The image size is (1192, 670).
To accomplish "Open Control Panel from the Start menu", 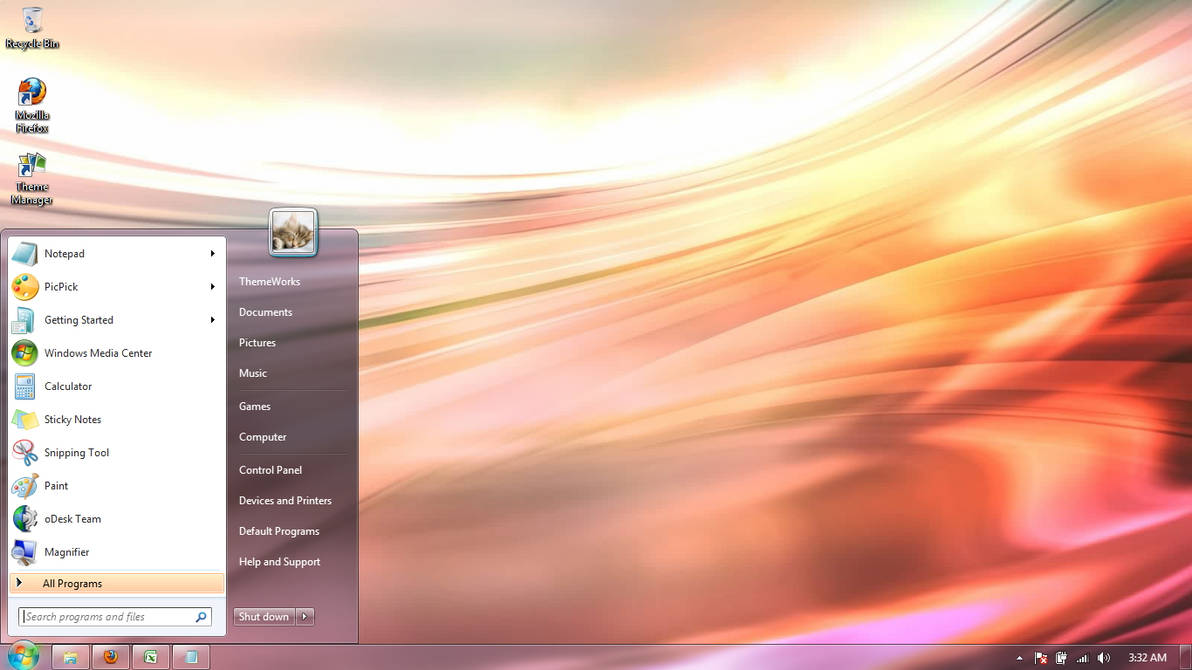I will click(270, 470).
